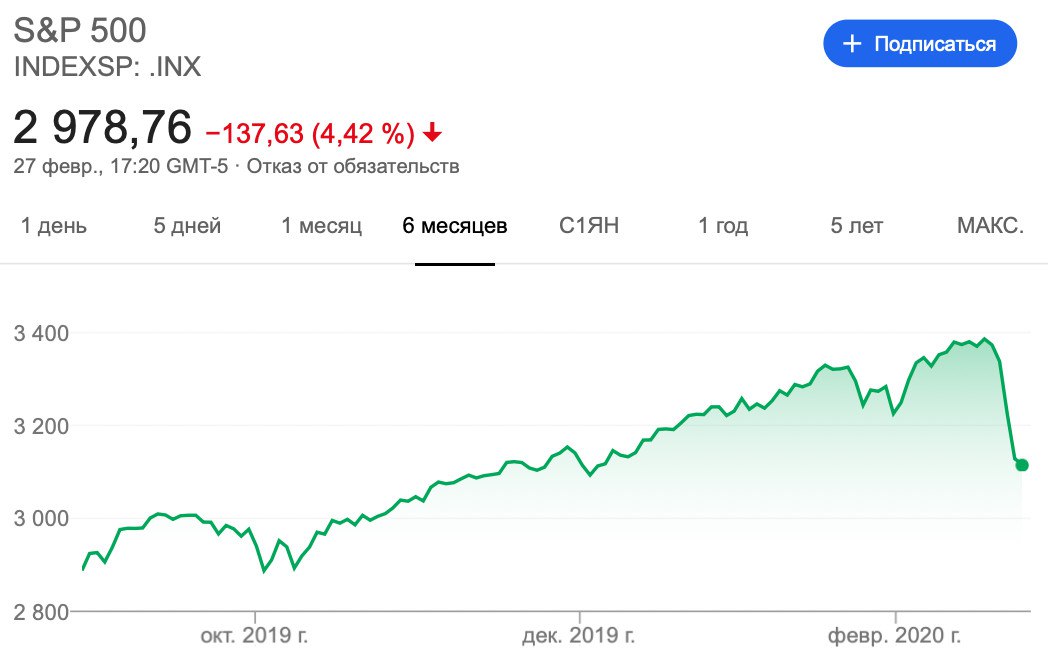Click the −137,63 (4,42 %) change value
This screenshot has width=1048, height=658.
[x=310, y=131]
